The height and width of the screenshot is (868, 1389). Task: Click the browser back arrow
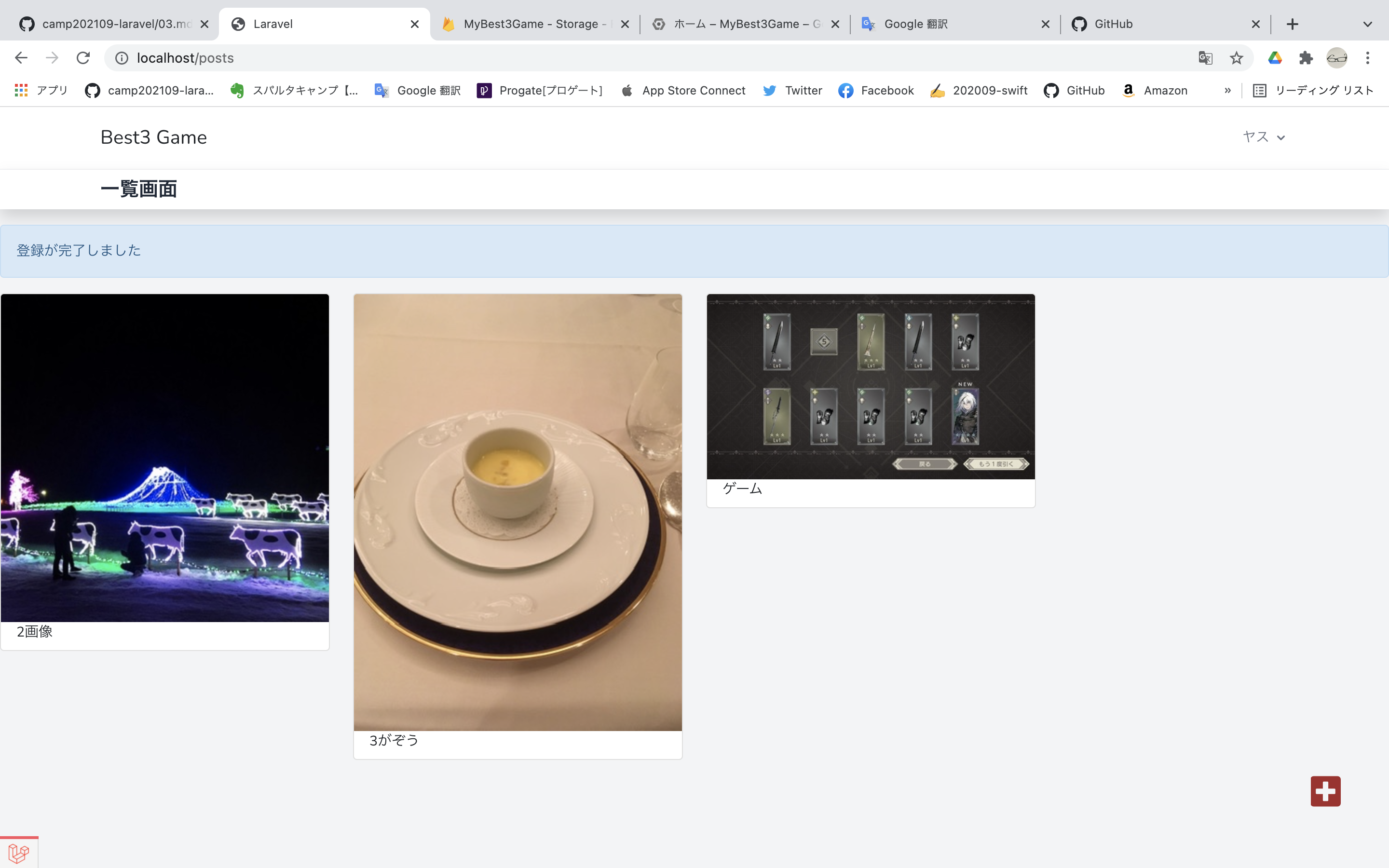pyautogui.click(x=21, y=58)
